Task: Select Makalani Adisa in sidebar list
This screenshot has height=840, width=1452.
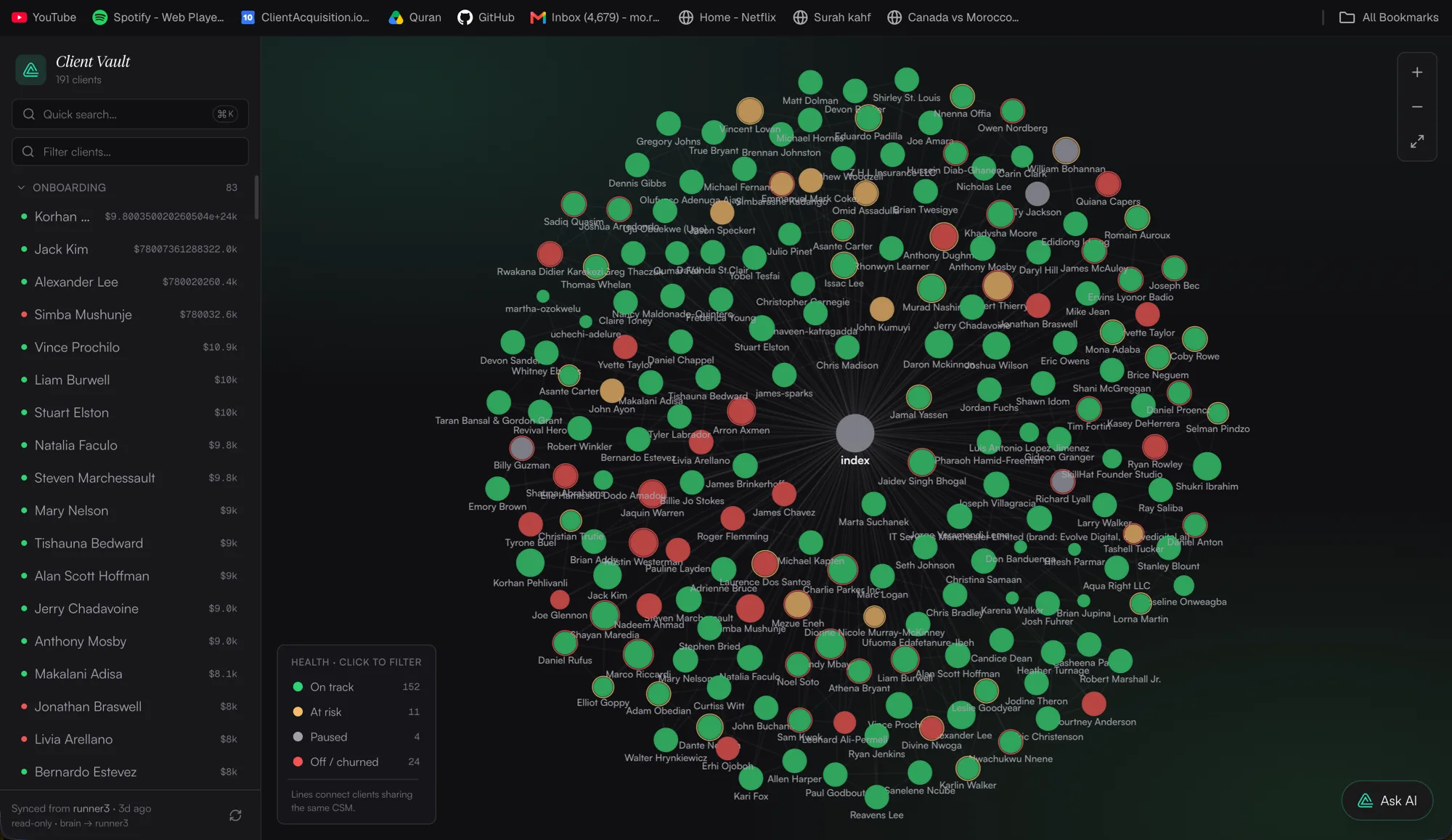Action: coord(130,674)
